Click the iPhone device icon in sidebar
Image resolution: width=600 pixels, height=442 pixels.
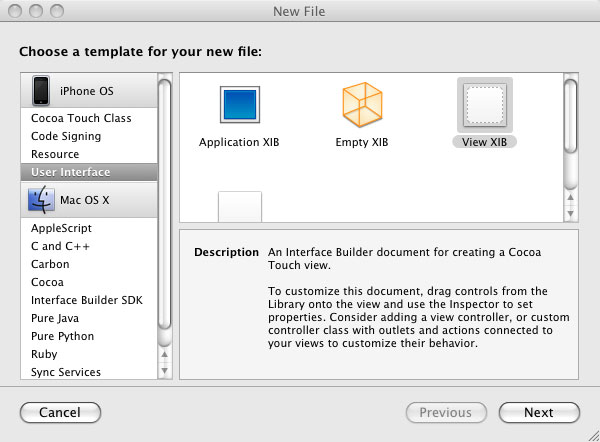41,90
